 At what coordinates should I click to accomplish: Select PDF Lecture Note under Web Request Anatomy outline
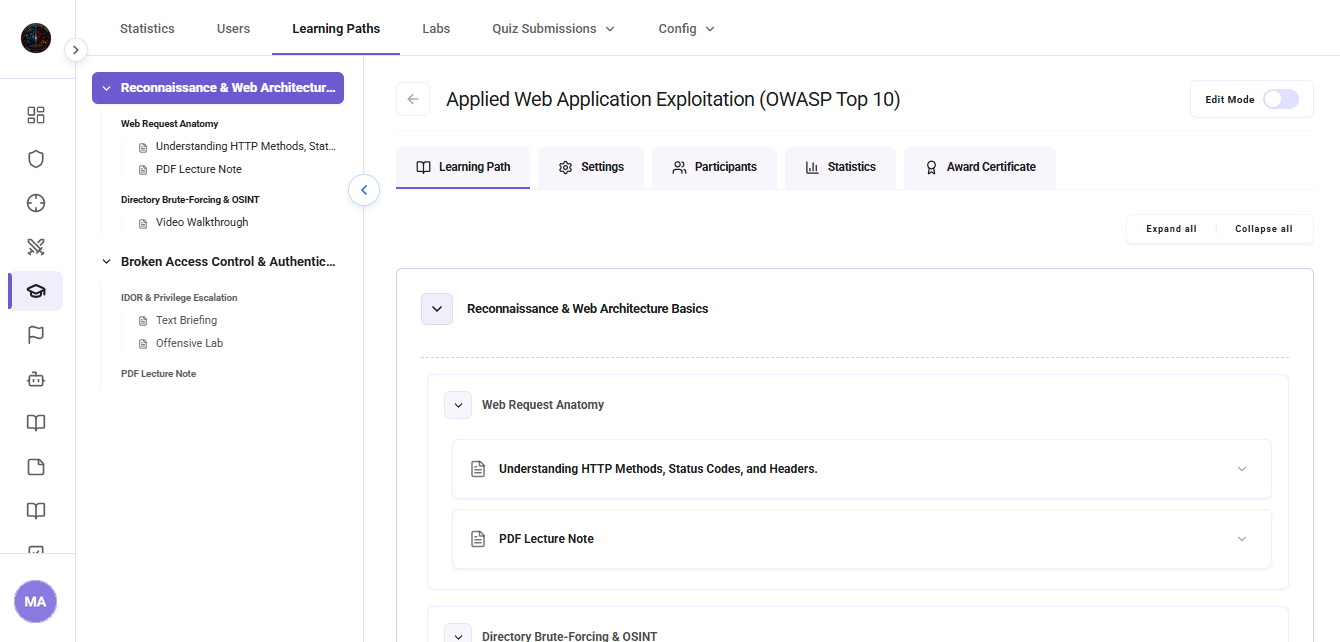[x=199, y=170]
